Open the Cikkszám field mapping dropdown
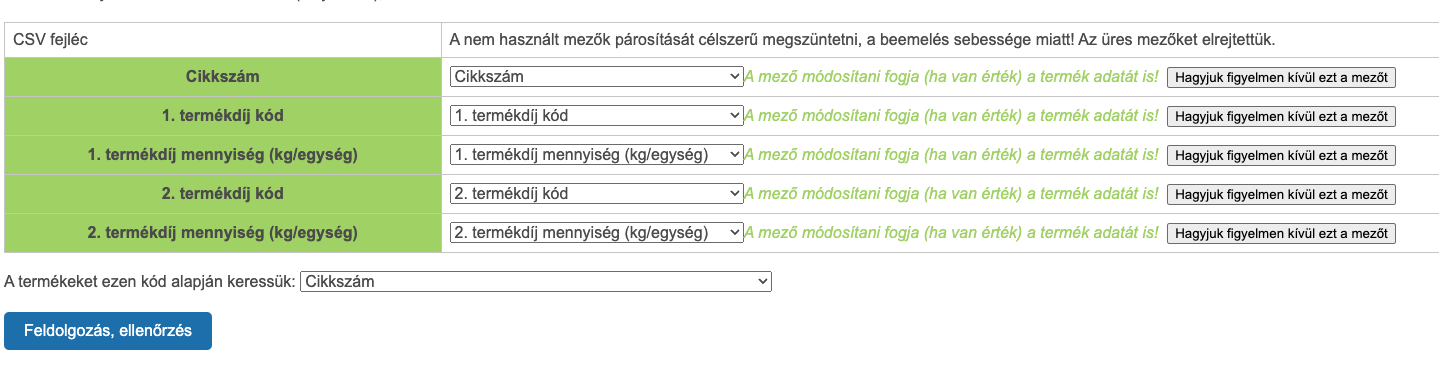The height and width of the screenshot is (391, 1439). 596,76
